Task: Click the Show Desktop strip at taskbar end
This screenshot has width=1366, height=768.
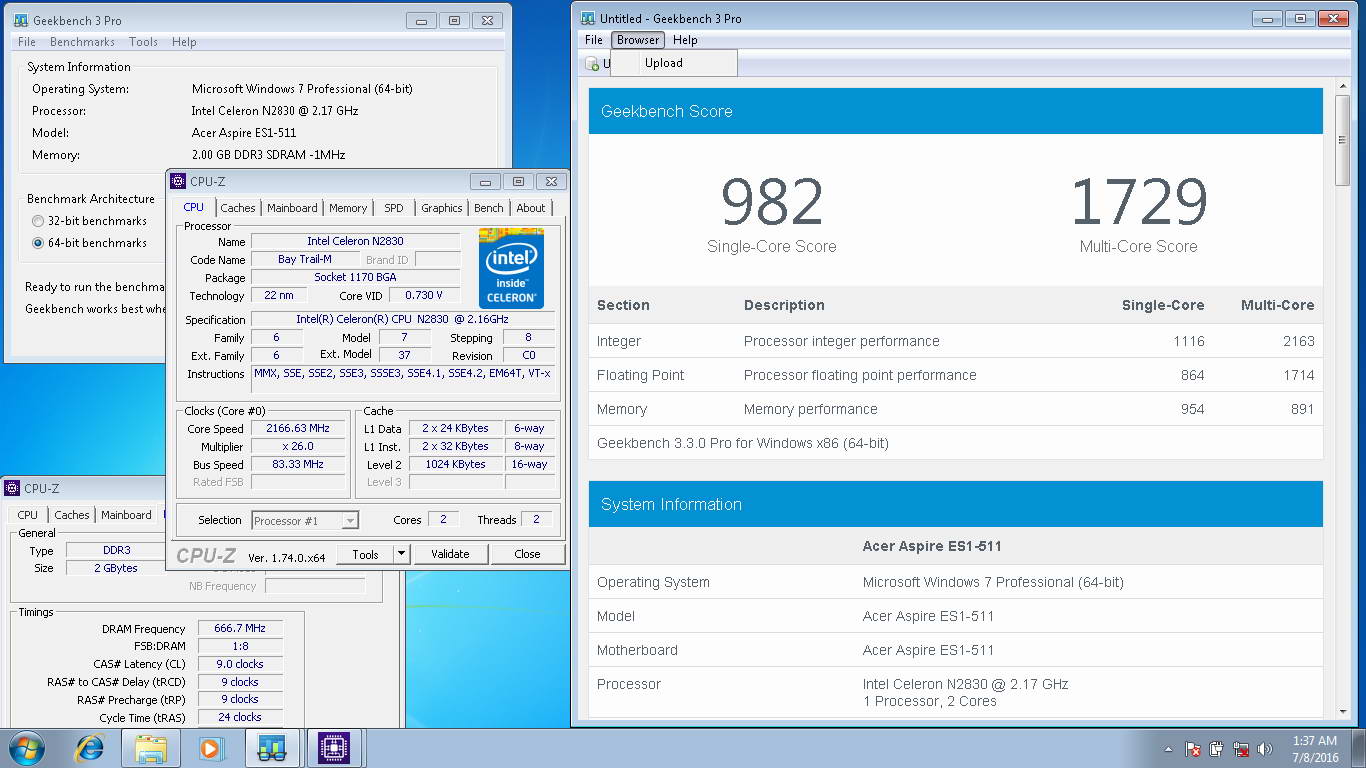Action: [1359, 749]
